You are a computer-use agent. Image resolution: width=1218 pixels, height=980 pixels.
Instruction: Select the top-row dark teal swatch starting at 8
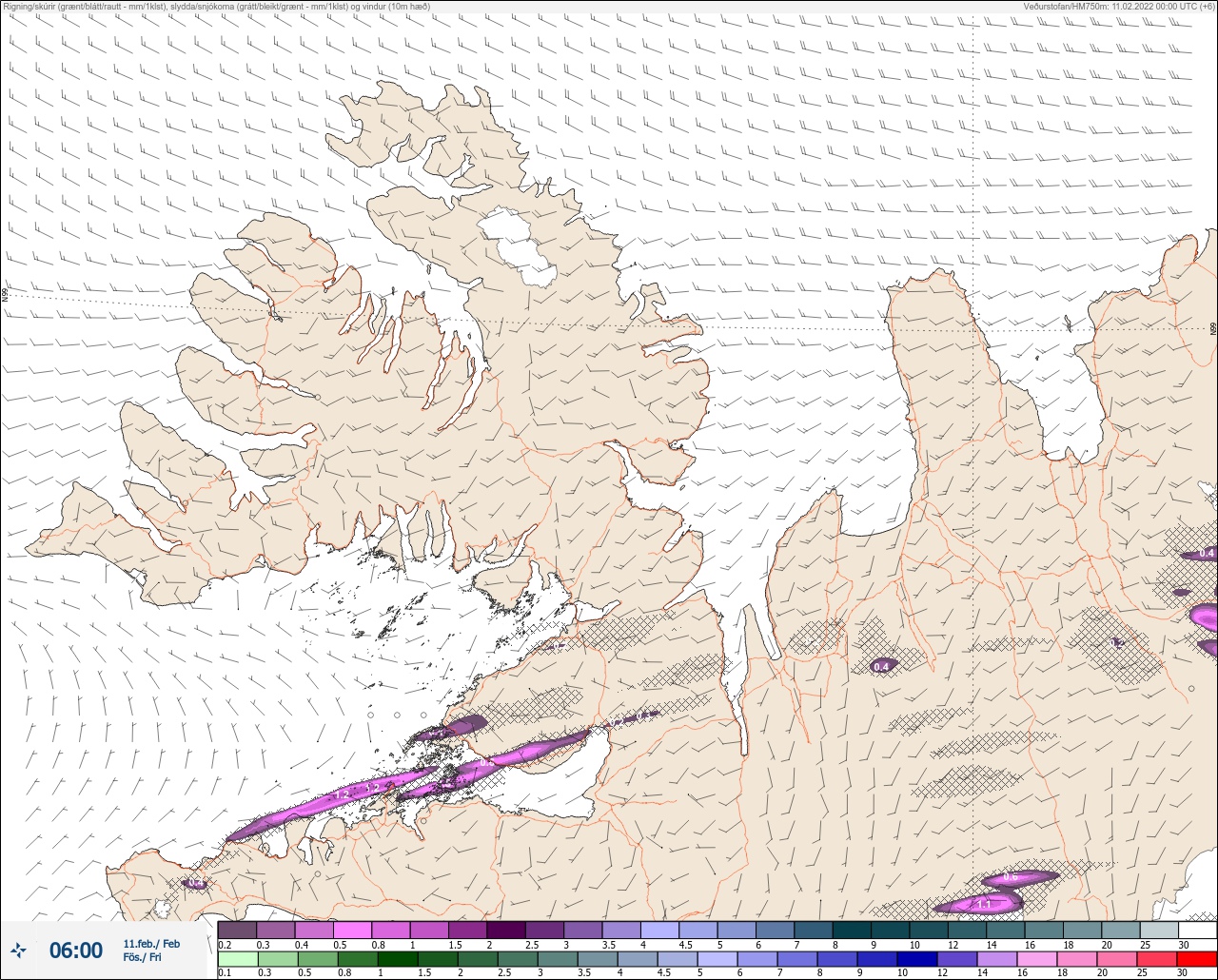(x=852, y=930)
